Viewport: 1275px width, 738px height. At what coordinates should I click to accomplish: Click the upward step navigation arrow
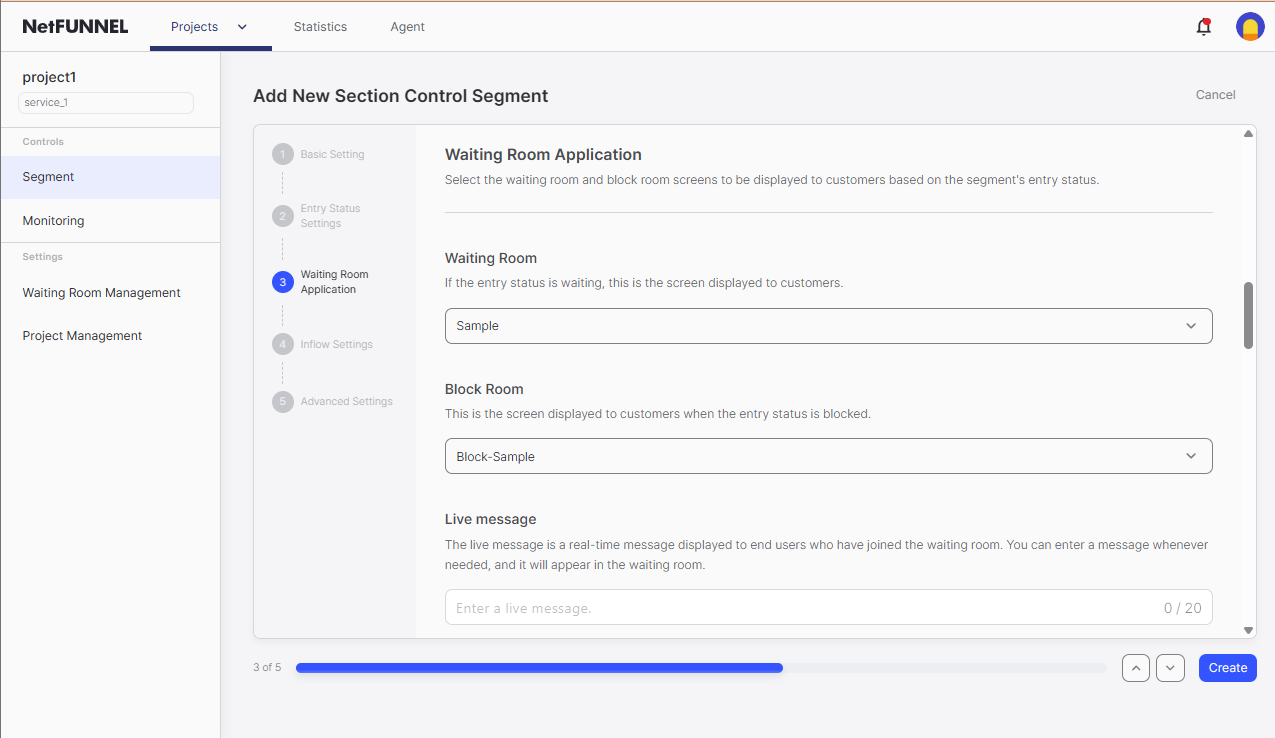[x=1135, y=667]
